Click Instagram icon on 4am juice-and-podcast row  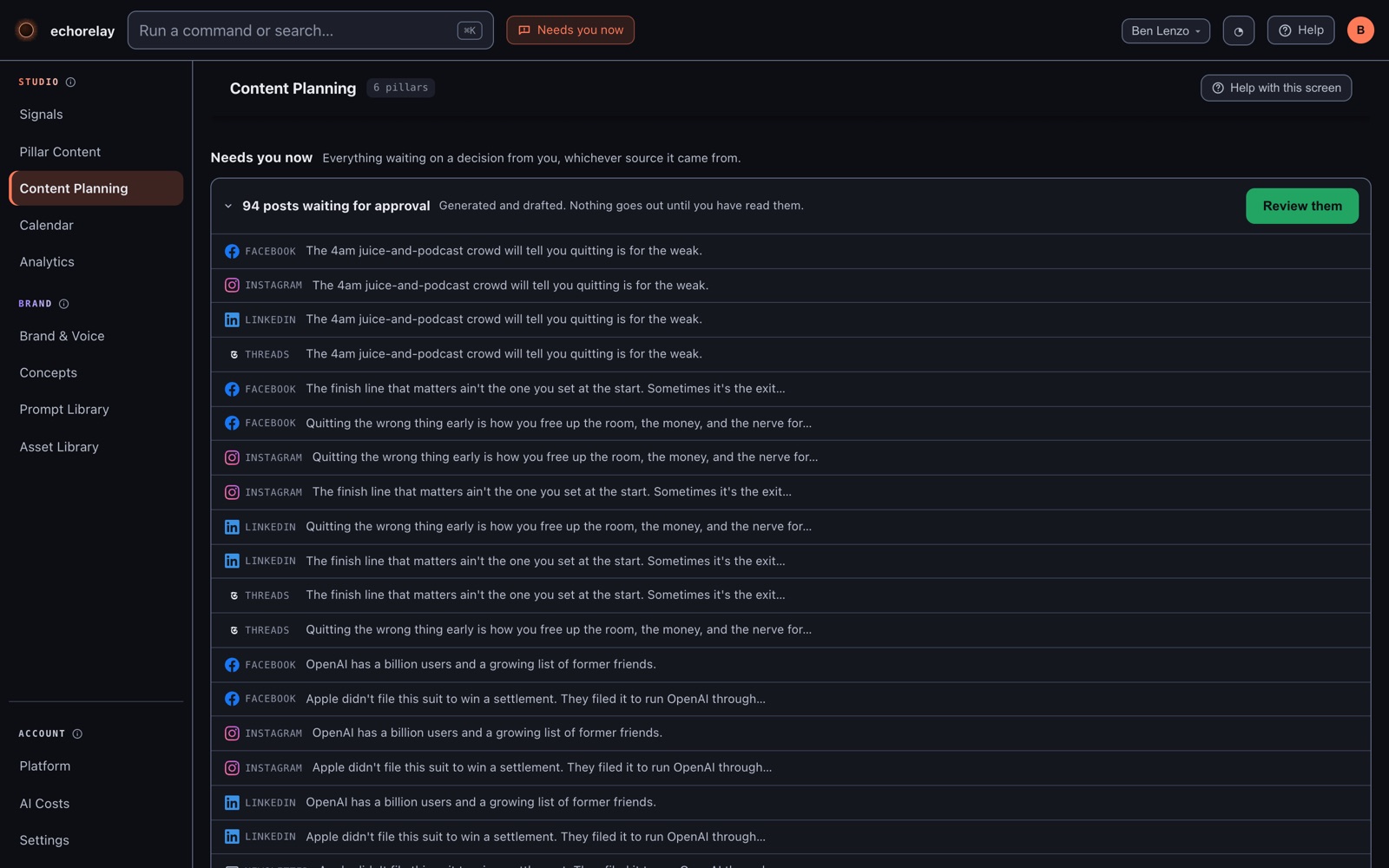(x=232, y=286)
